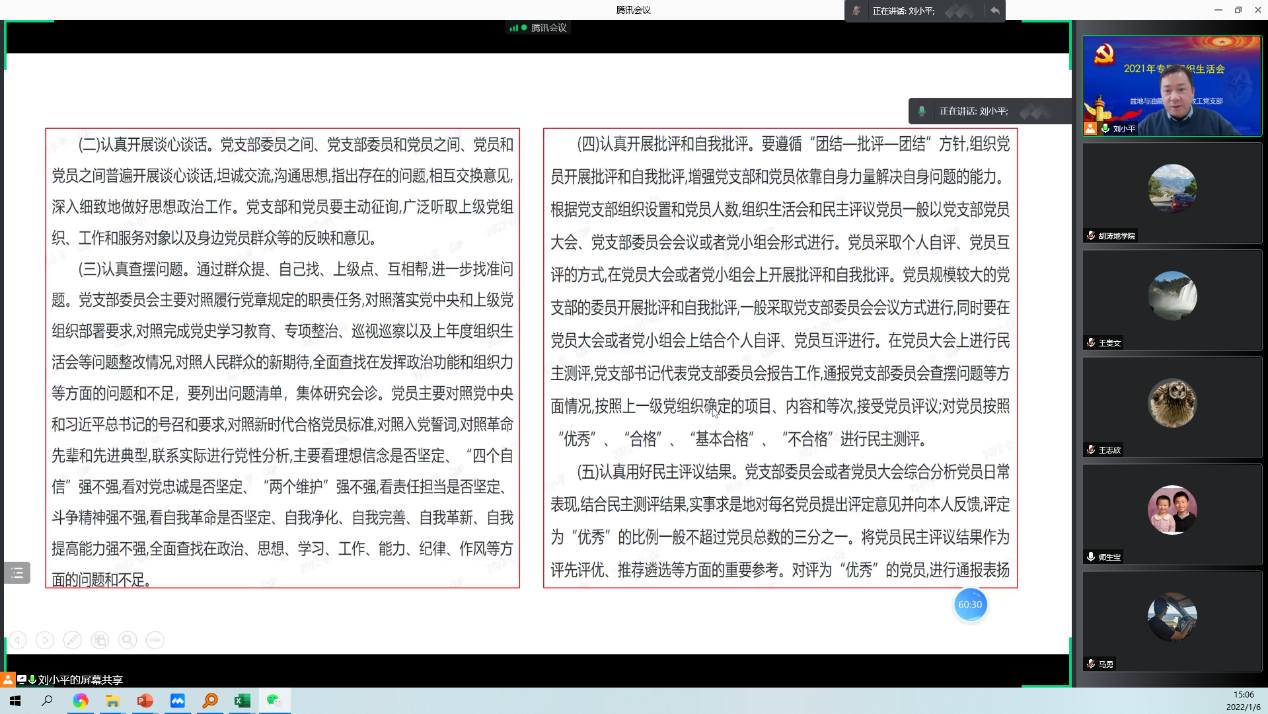Open Excel from the taskbar
The height and width of the screenshot is (714, 1268).
pos(242,701)
